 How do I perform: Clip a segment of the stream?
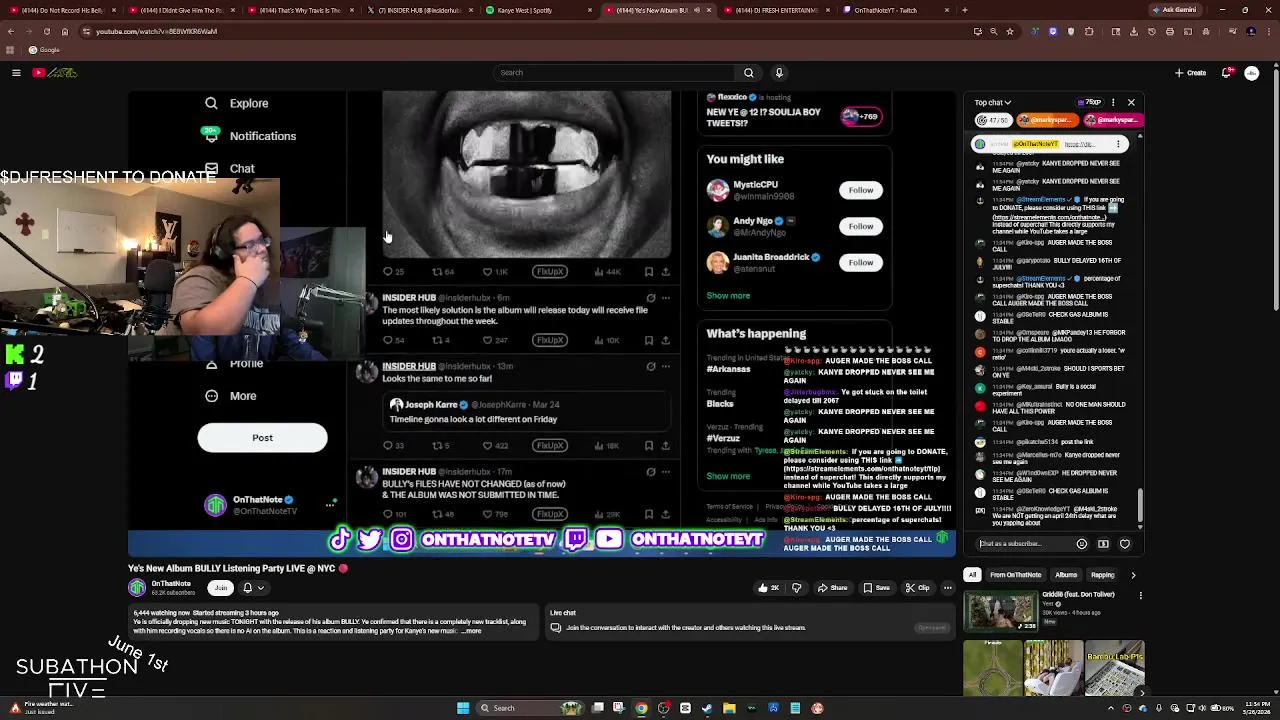pyautogui.click(x=918, y=588)
